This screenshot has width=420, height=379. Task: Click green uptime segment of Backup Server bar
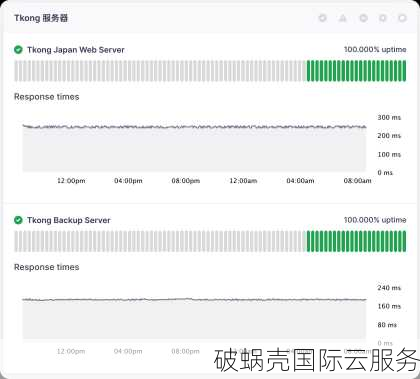click(x=356, y=241)
